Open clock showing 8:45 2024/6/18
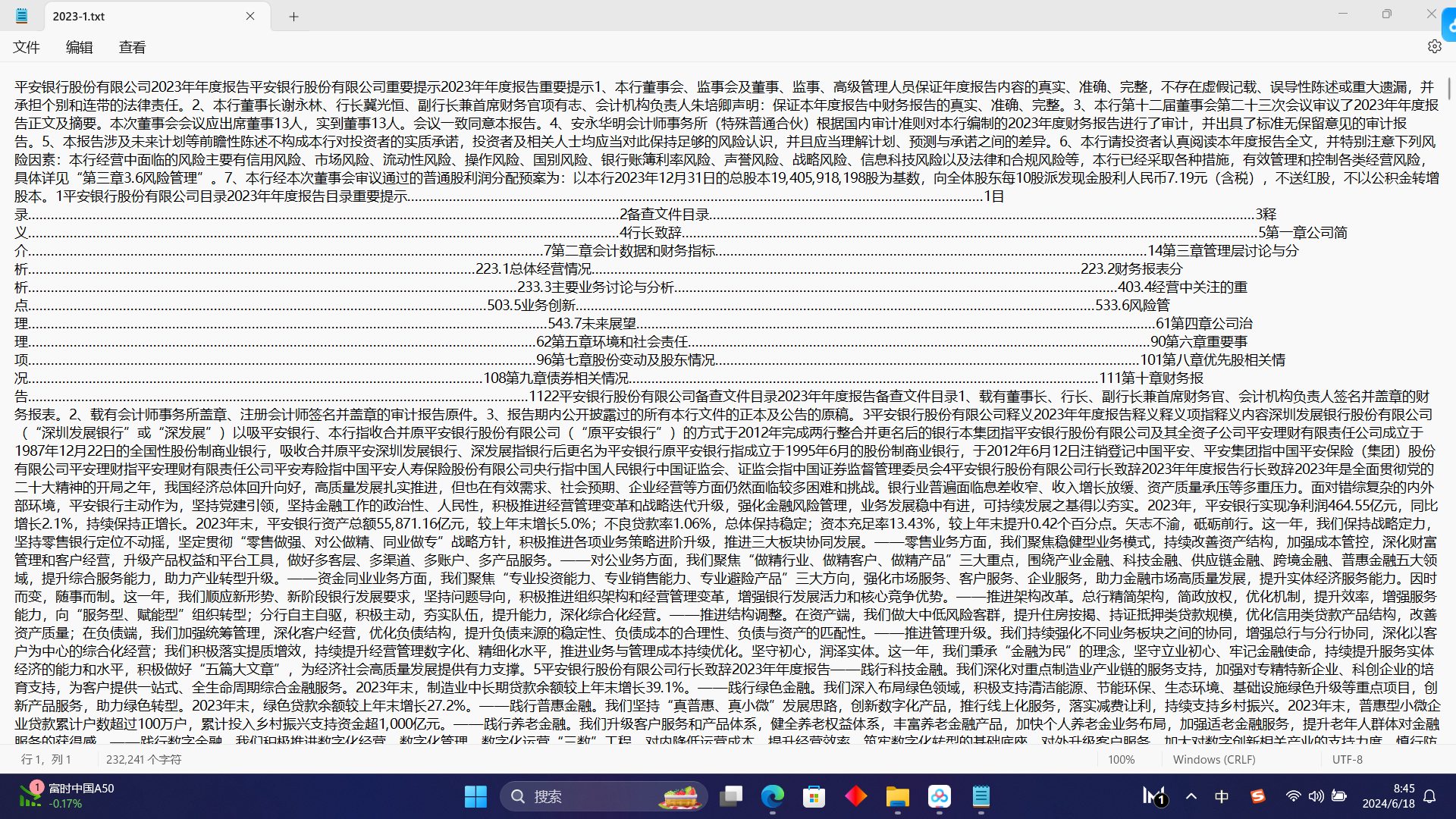Screen dimensions: 1456x819 tap(1389, 796)
